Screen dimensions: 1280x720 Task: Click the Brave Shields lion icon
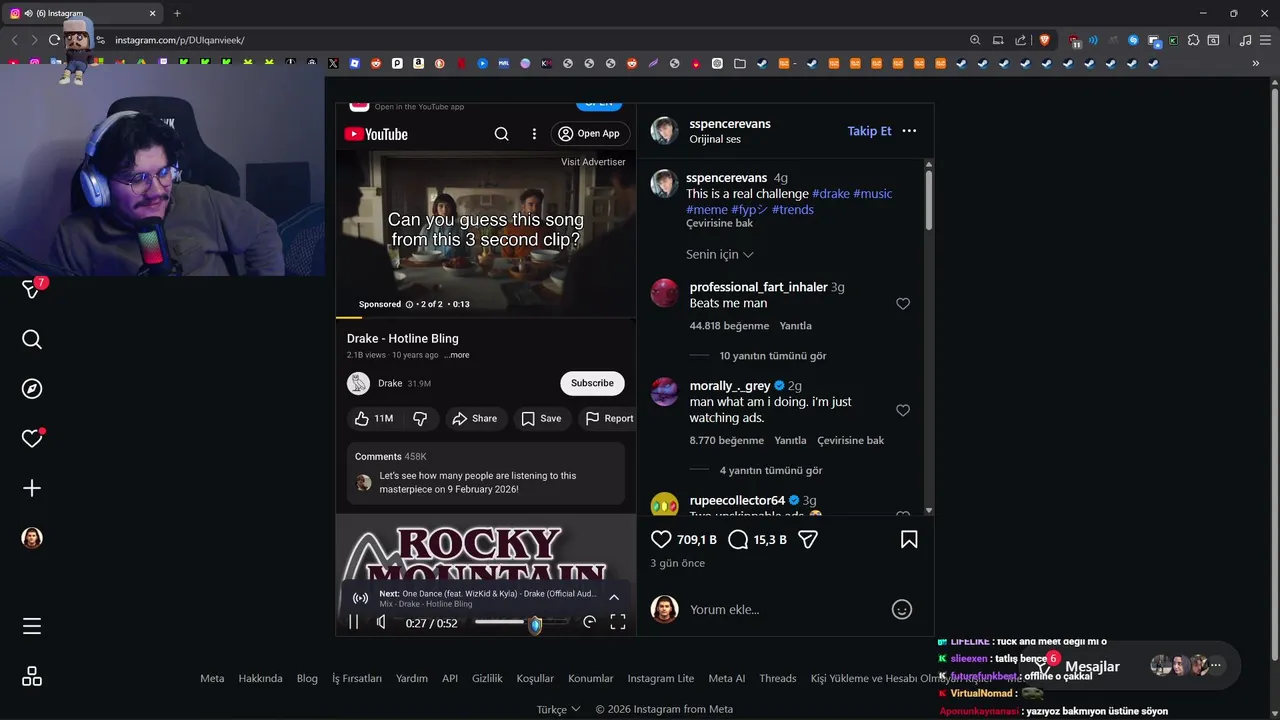coord(1045,40)
